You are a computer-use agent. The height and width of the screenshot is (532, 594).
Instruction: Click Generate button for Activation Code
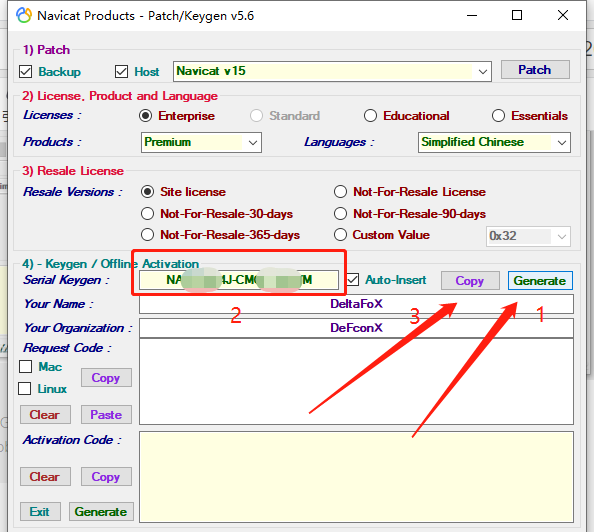101,512
